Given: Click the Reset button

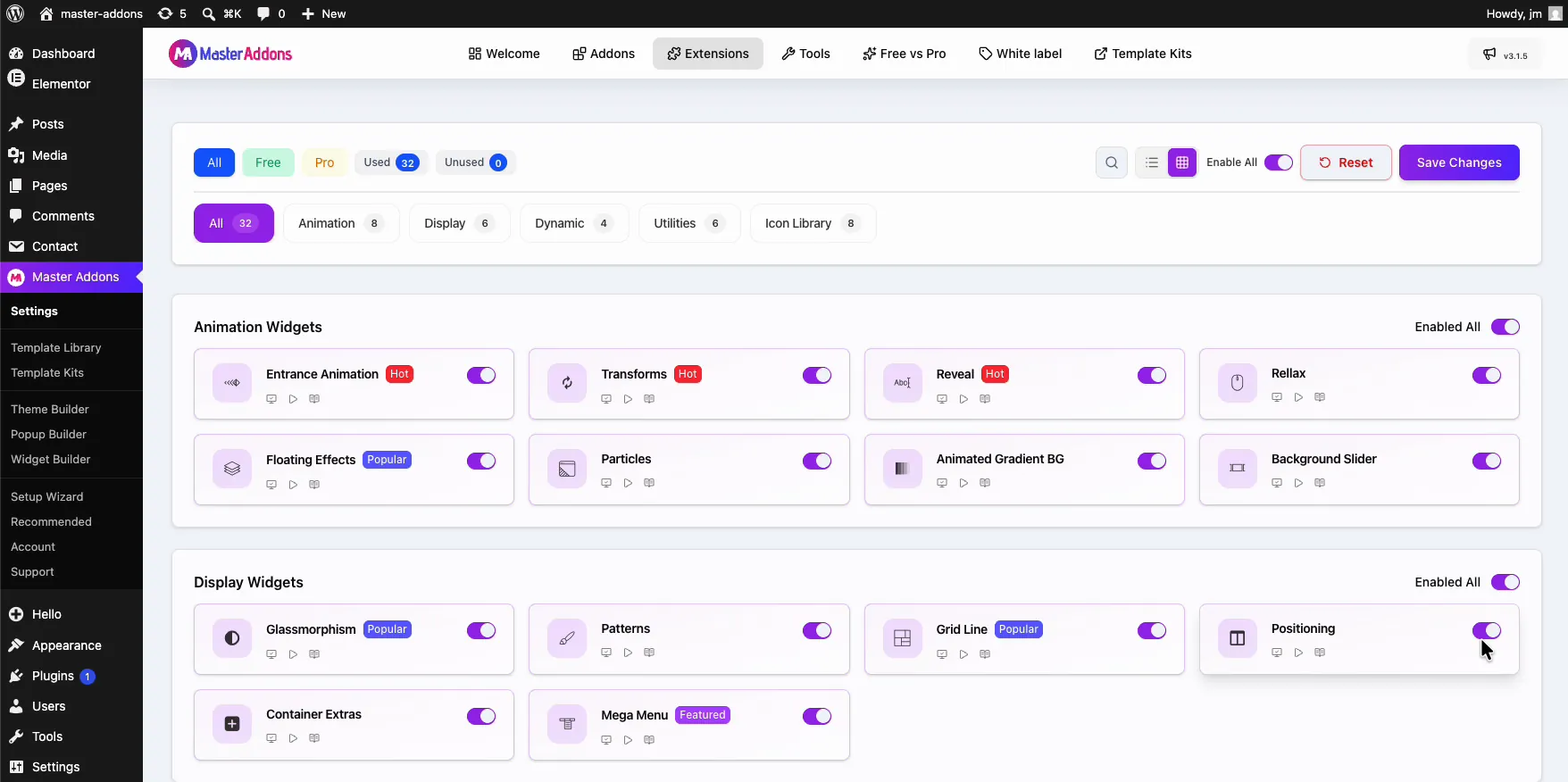Looking at the screenshot, I should [1346, 162].
